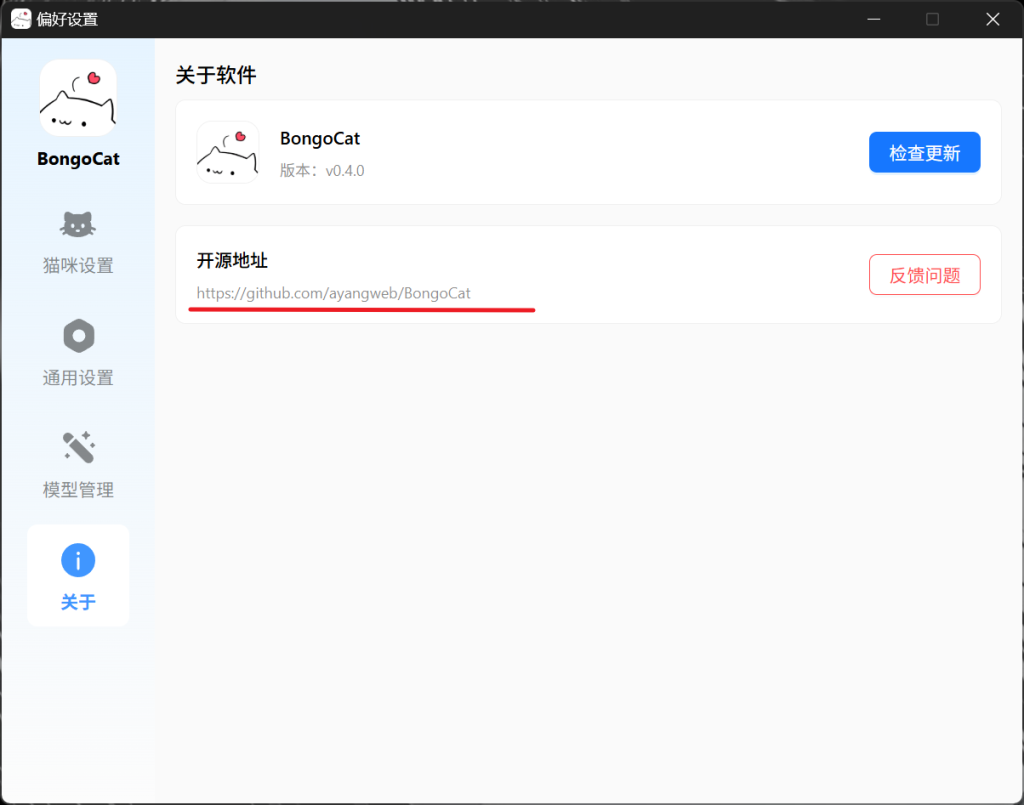Close the 偏好设置 window

pyautogui.click(x=992, y=19)
